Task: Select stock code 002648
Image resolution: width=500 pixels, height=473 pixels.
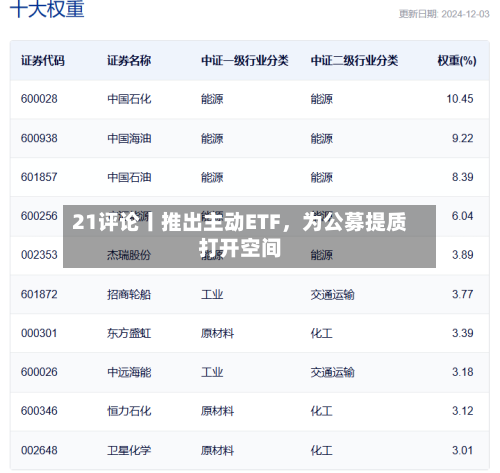Action: pos(39,450)
